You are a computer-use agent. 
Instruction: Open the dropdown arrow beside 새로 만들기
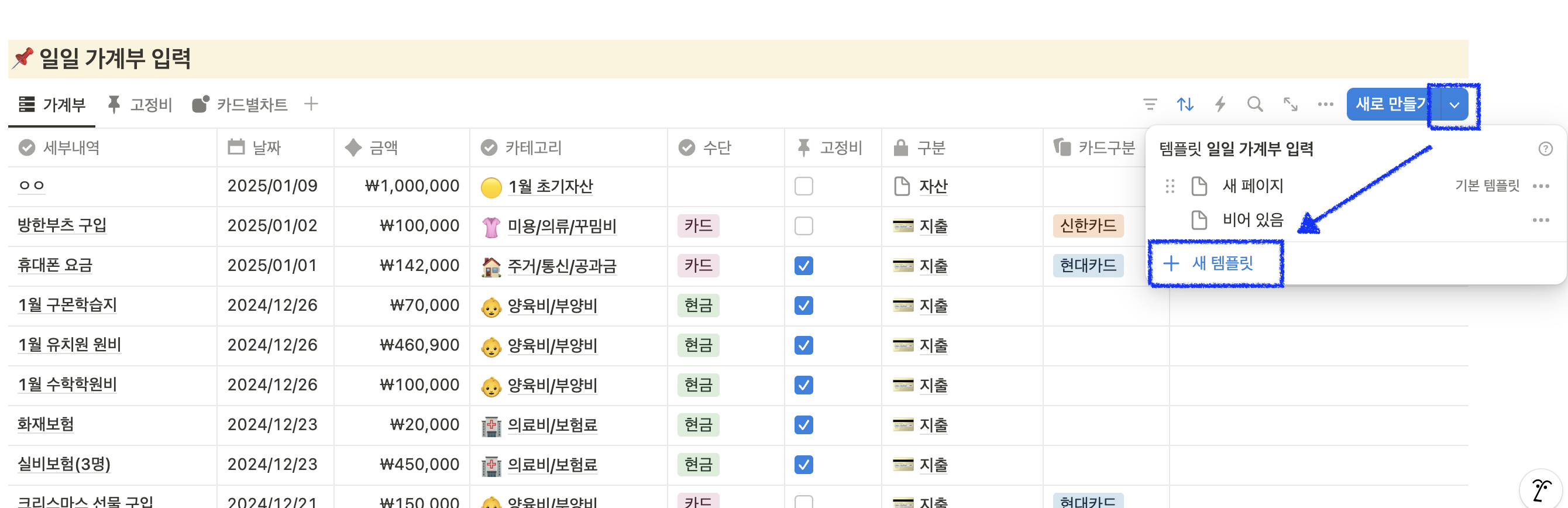(x=1454, y=104)
